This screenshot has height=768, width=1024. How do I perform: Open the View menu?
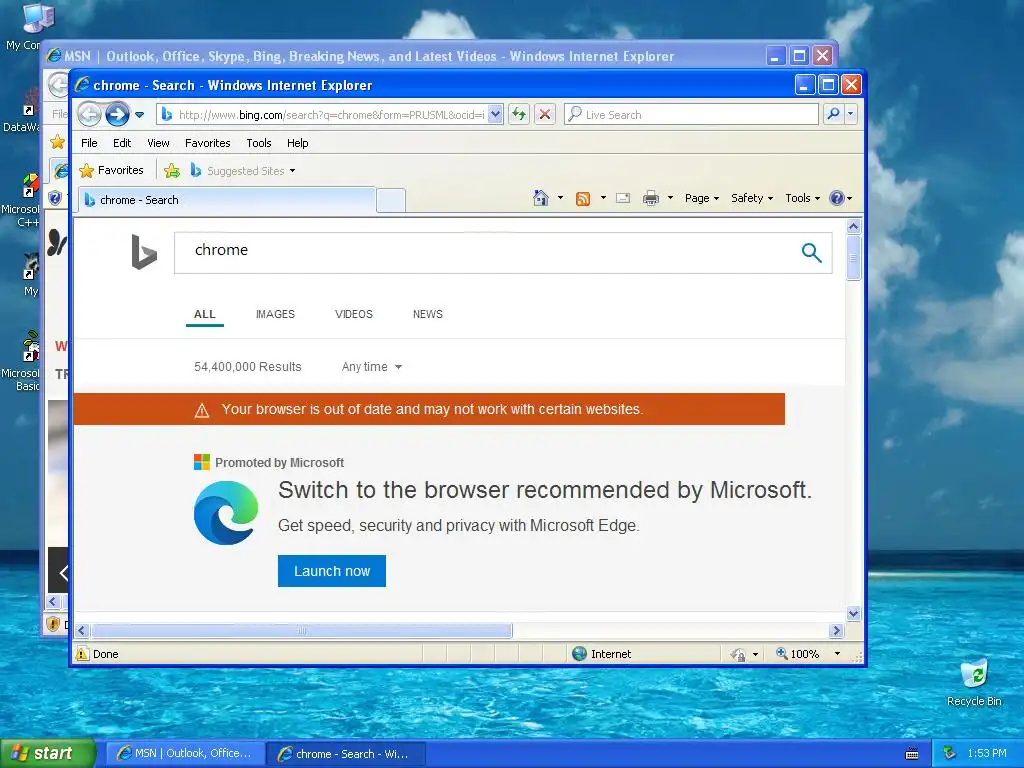pos(158,143)
